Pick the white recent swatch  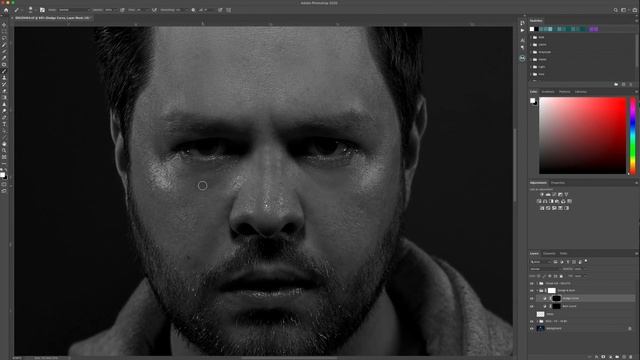point(532,29)
